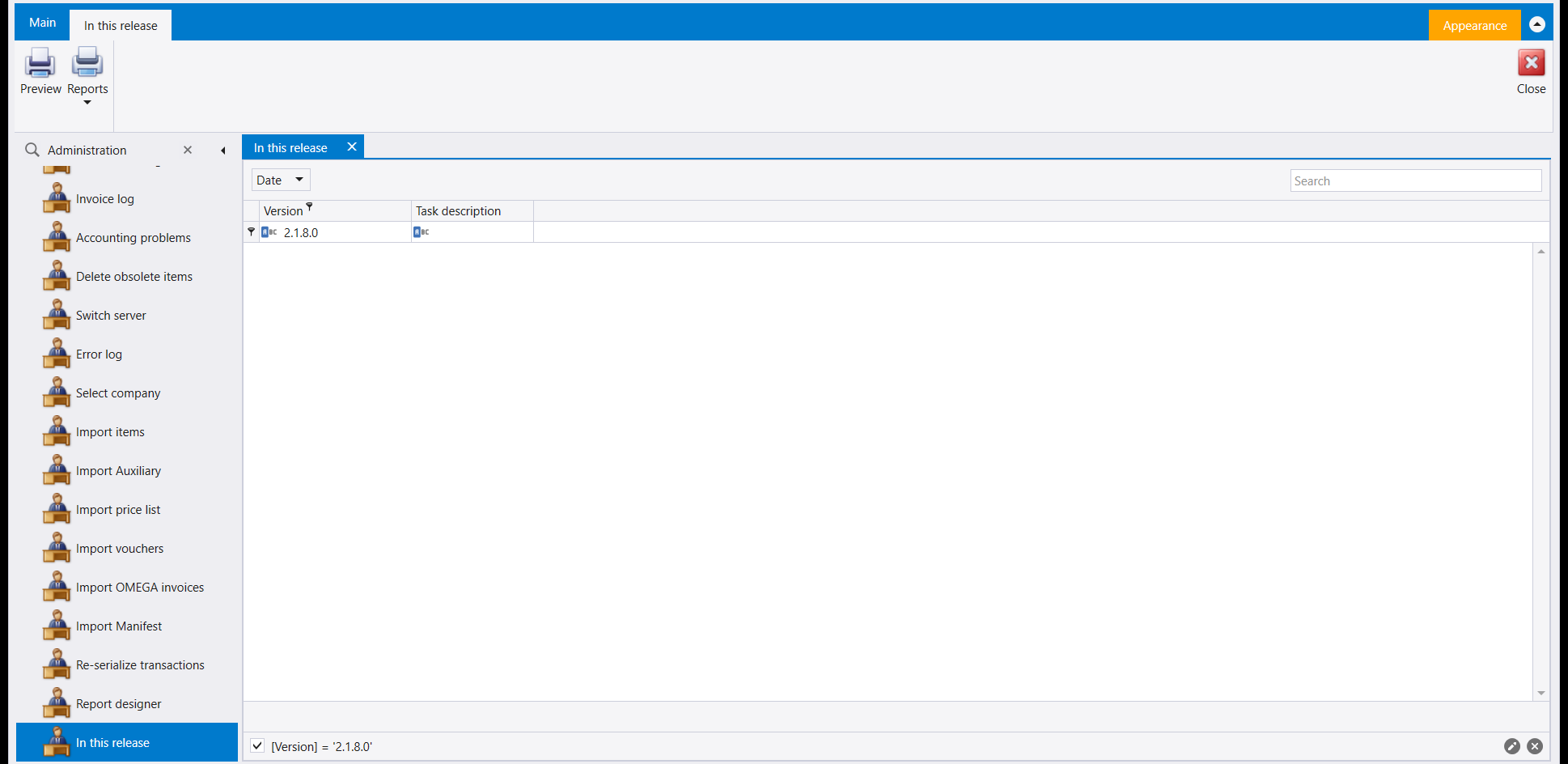Open Report designer entry
This screenshot has height=764, width=1568.
(127, 704)
